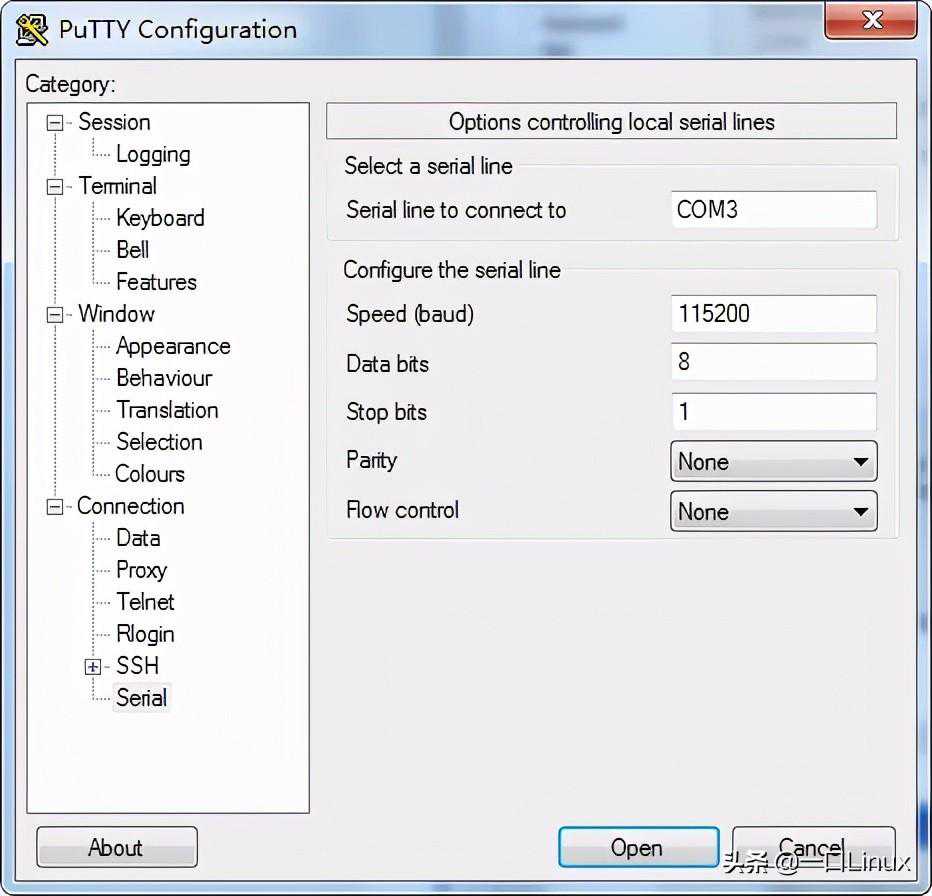This screenshot has width=932, height=896.
Task: Collapse the Connection tree node
Action: (56, 507)
